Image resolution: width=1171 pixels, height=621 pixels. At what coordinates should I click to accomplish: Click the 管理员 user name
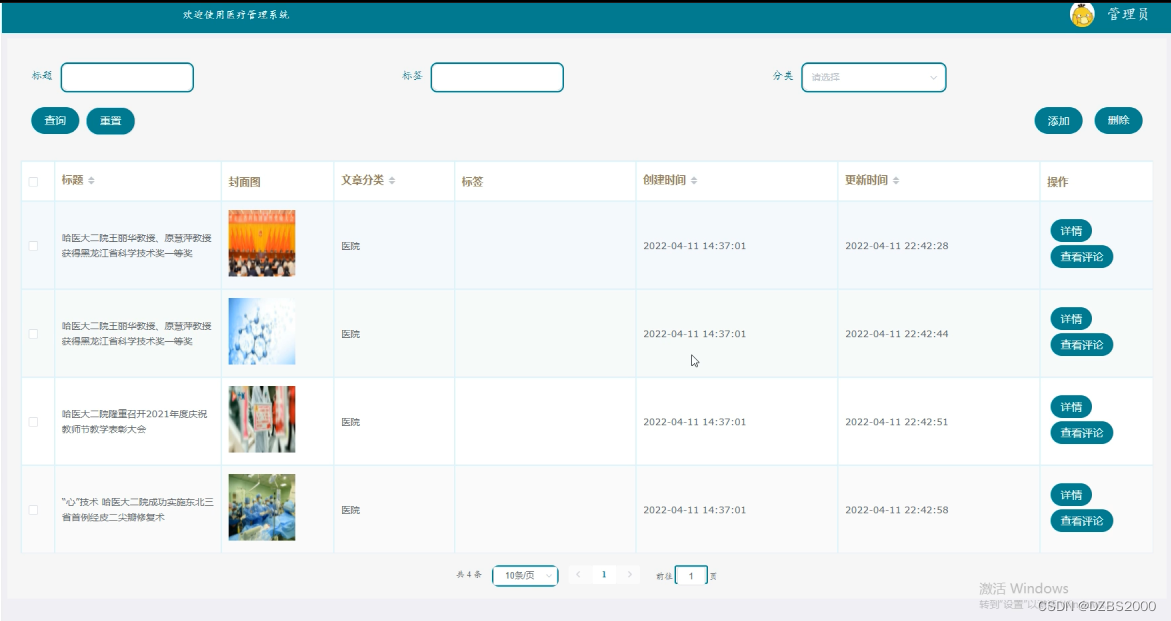[1128, 14]
